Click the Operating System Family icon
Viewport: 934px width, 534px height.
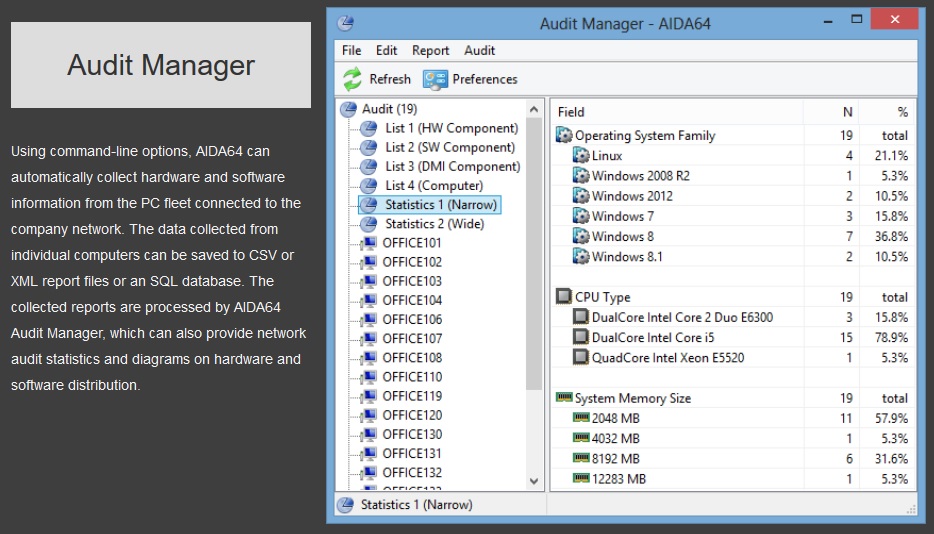coord(563,135)
